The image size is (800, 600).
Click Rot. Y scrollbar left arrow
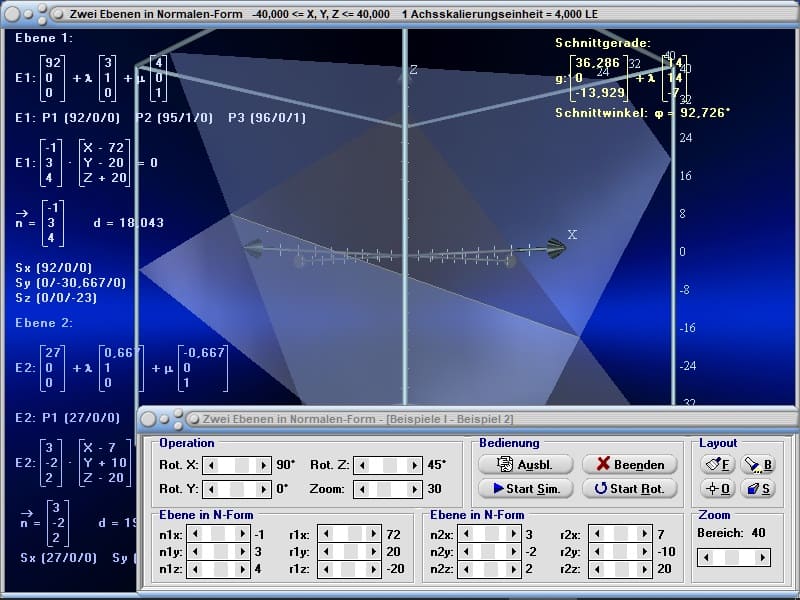point(211,489)
